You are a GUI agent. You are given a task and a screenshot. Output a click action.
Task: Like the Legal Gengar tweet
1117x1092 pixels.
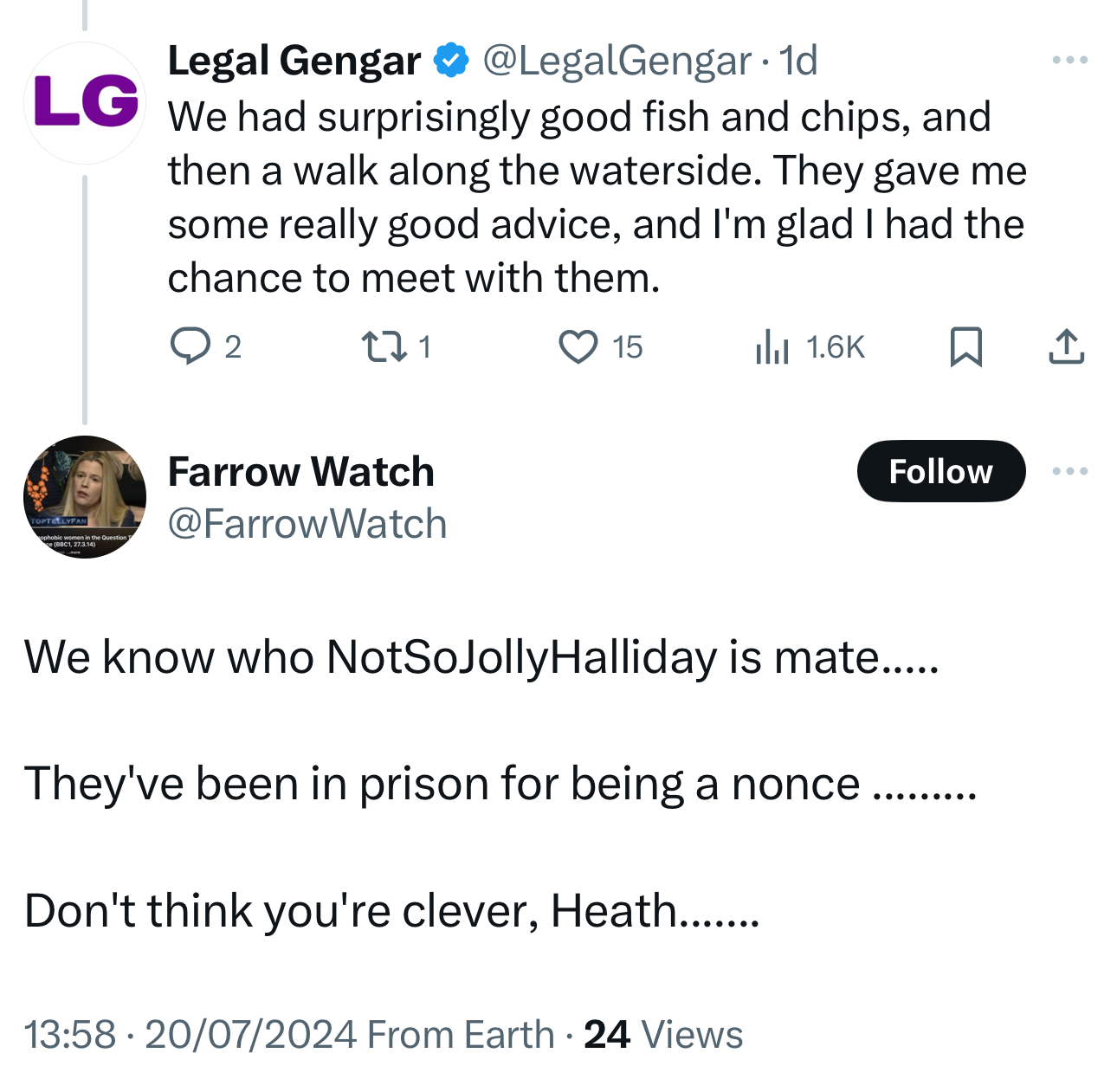(578, 346)
